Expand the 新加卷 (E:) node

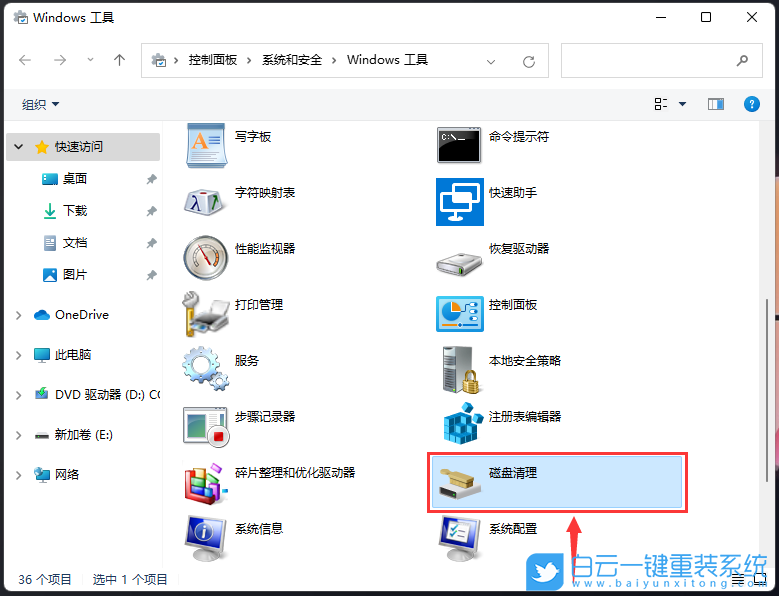[18, 435]
